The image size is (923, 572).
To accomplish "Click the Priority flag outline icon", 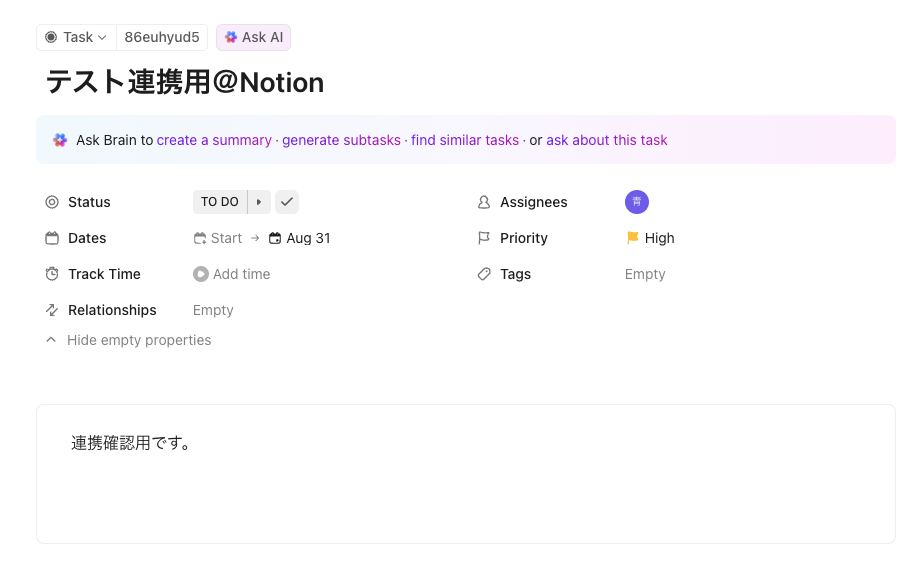I will point(484,238).
